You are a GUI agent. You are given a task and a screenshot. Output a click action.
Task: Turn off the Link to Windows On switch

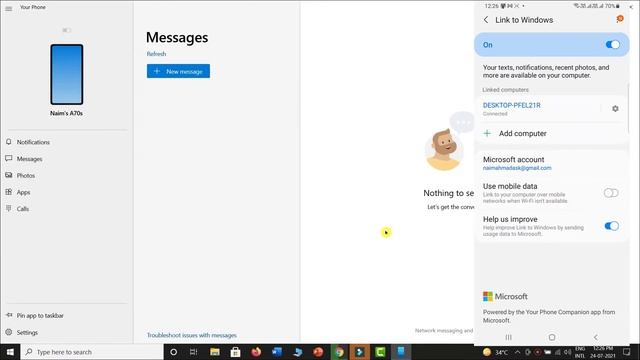point(612,44)
